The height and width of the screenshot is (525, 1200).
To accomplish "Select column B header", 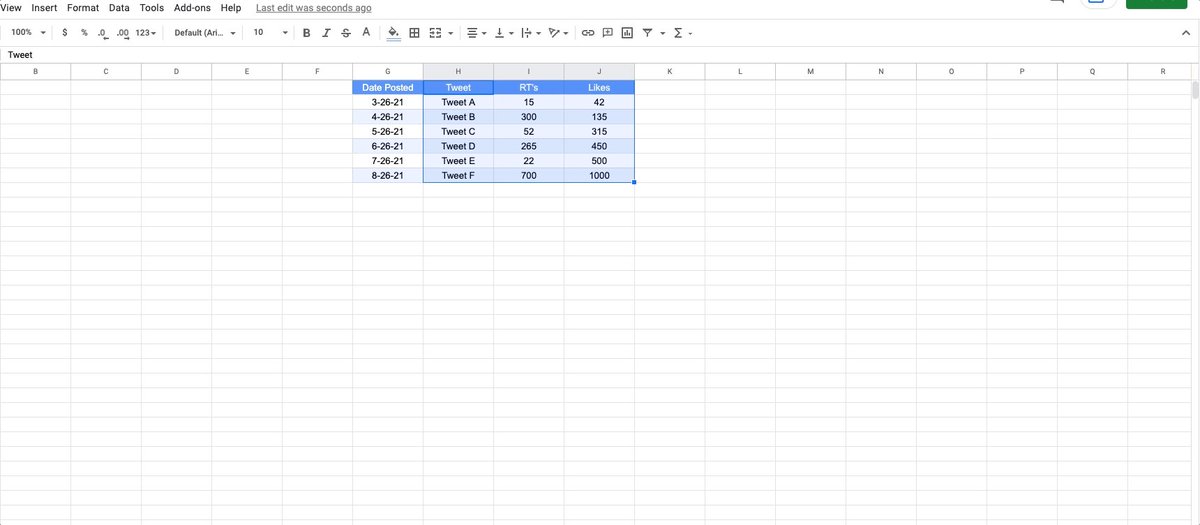I will pyautogui.click(x=36, y=71).
